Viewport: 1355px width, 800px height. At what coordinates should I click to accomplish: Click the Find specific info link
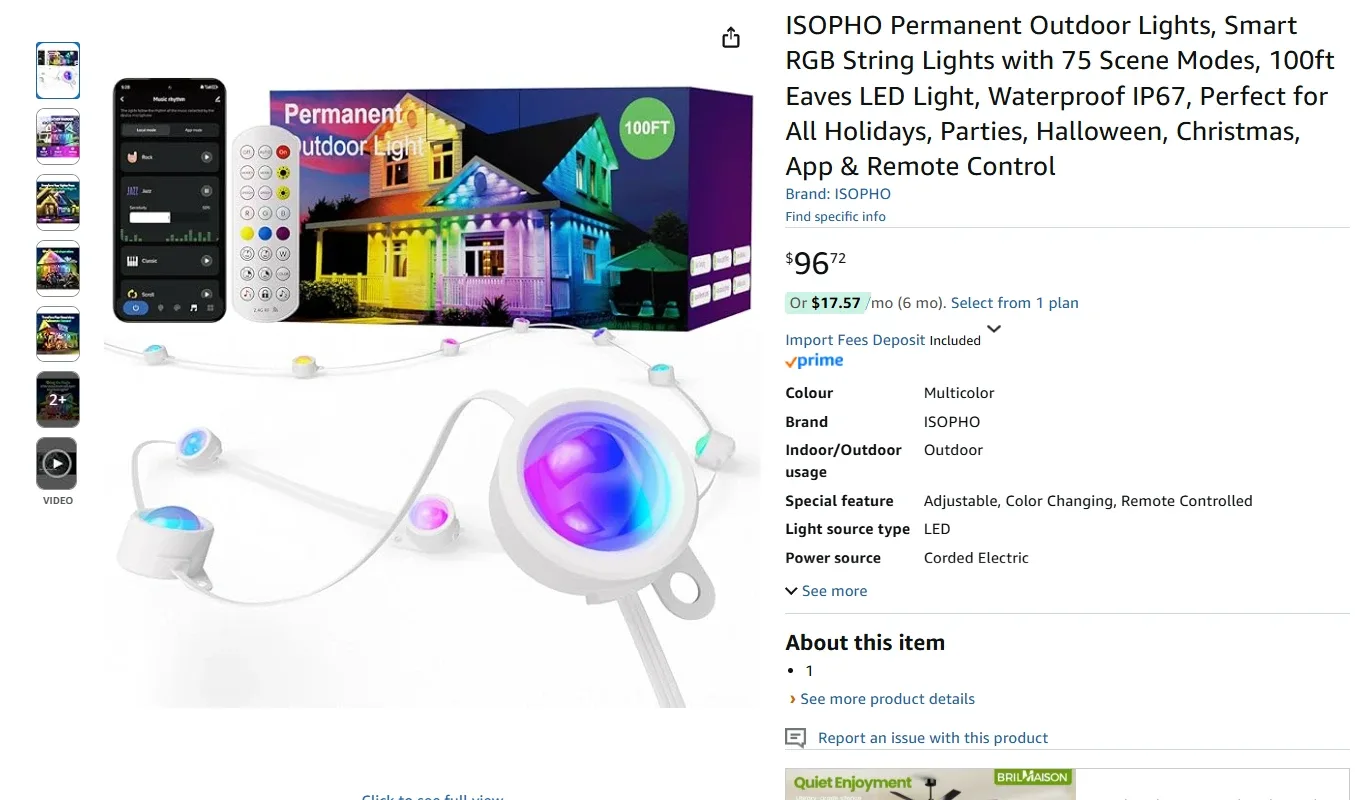coord(835,216)
